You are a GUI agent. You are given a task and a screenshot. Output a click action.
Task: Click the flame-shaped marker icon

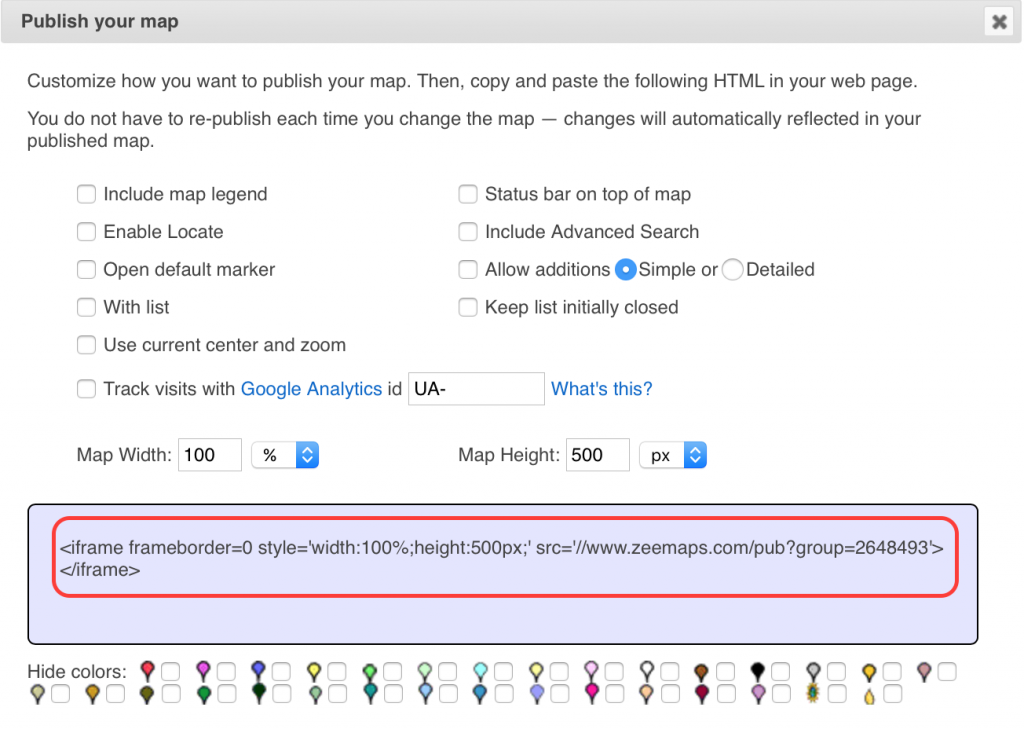[869, 693]
